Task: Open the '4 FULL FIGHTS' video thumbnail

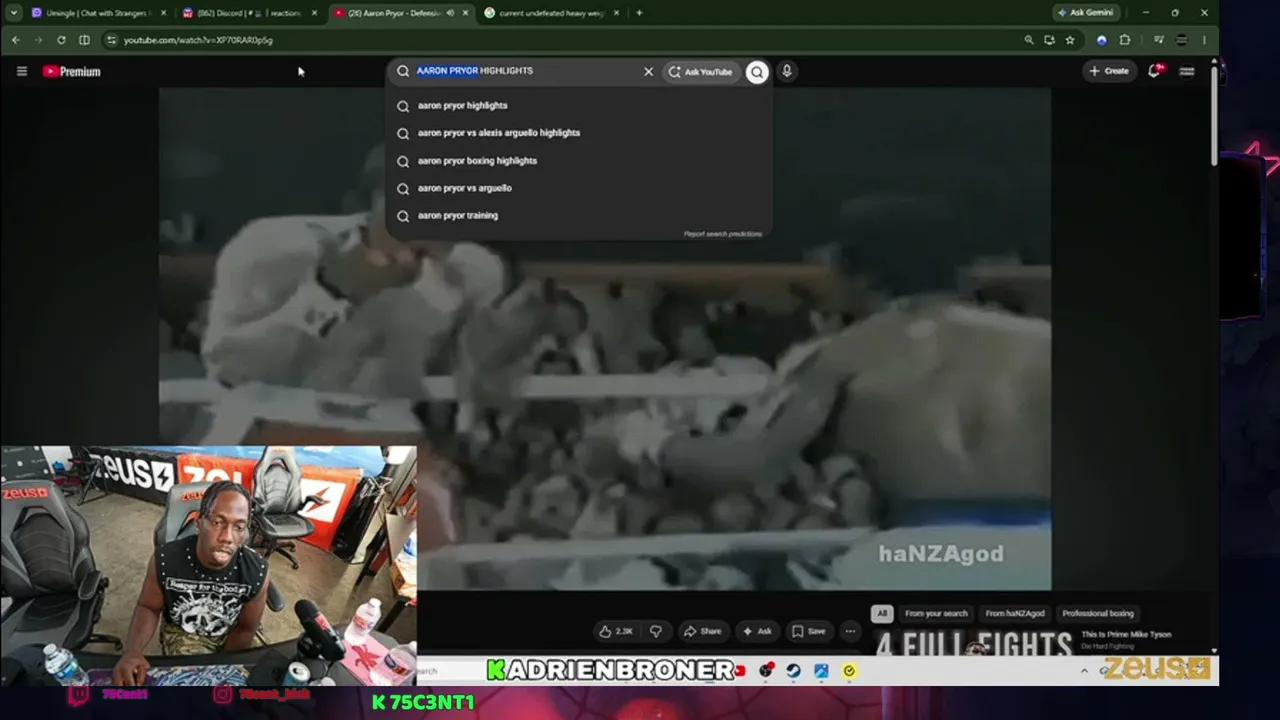Action: click(x=975, y=642)
